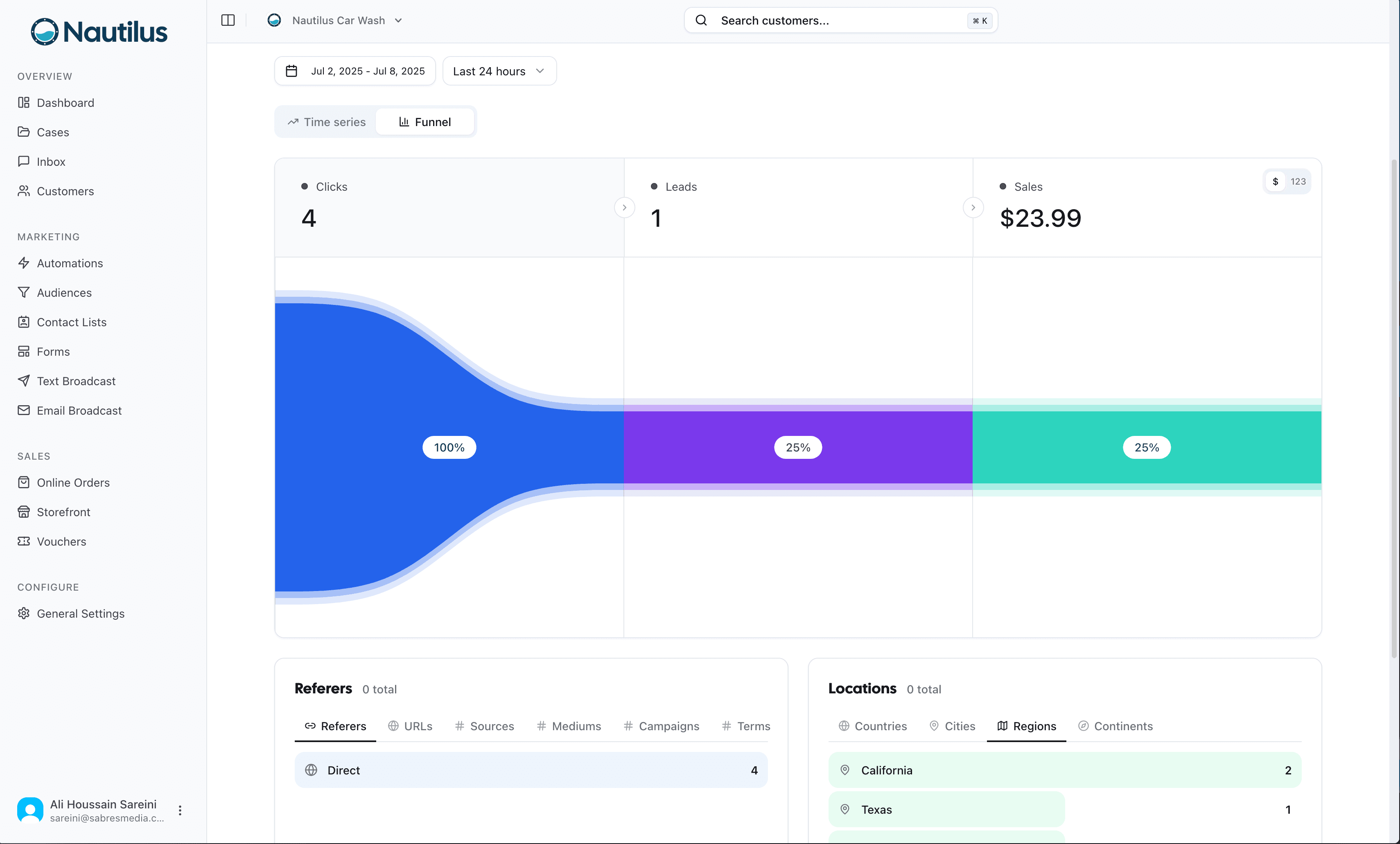Switch to the Sources tab in Referers
The width and height of the screenshot is (1400, 844).
(x=492, y=727)
